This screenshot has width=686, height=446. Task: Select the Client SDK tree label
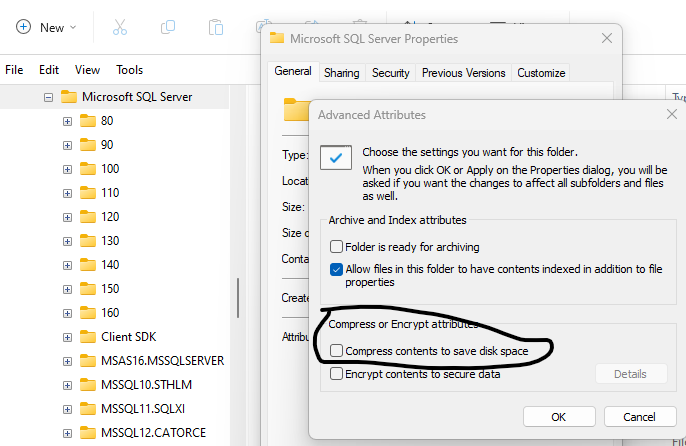pos(129,337)
